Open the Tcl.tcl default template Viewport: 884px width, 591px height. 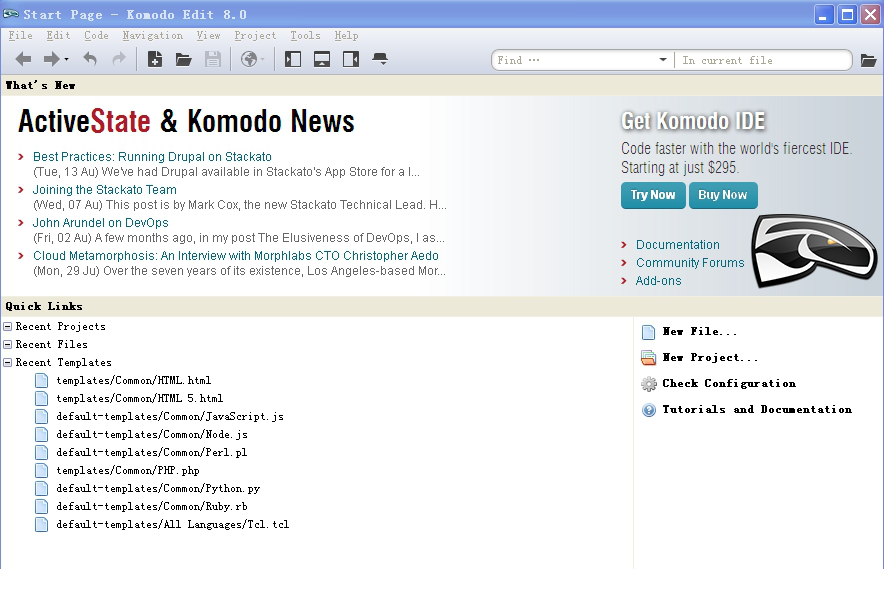[173, 525]
